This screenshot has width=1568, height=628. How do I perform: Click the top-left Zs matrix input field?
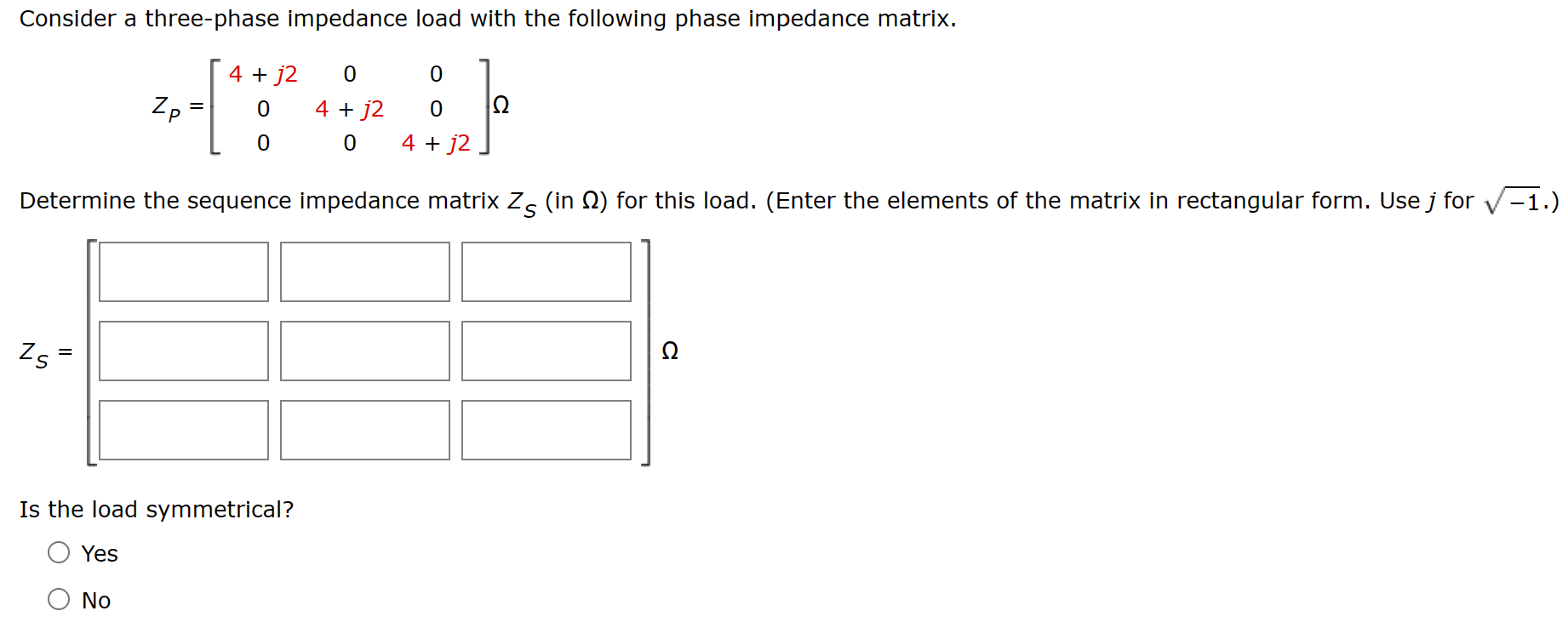(x=184, y=272)
